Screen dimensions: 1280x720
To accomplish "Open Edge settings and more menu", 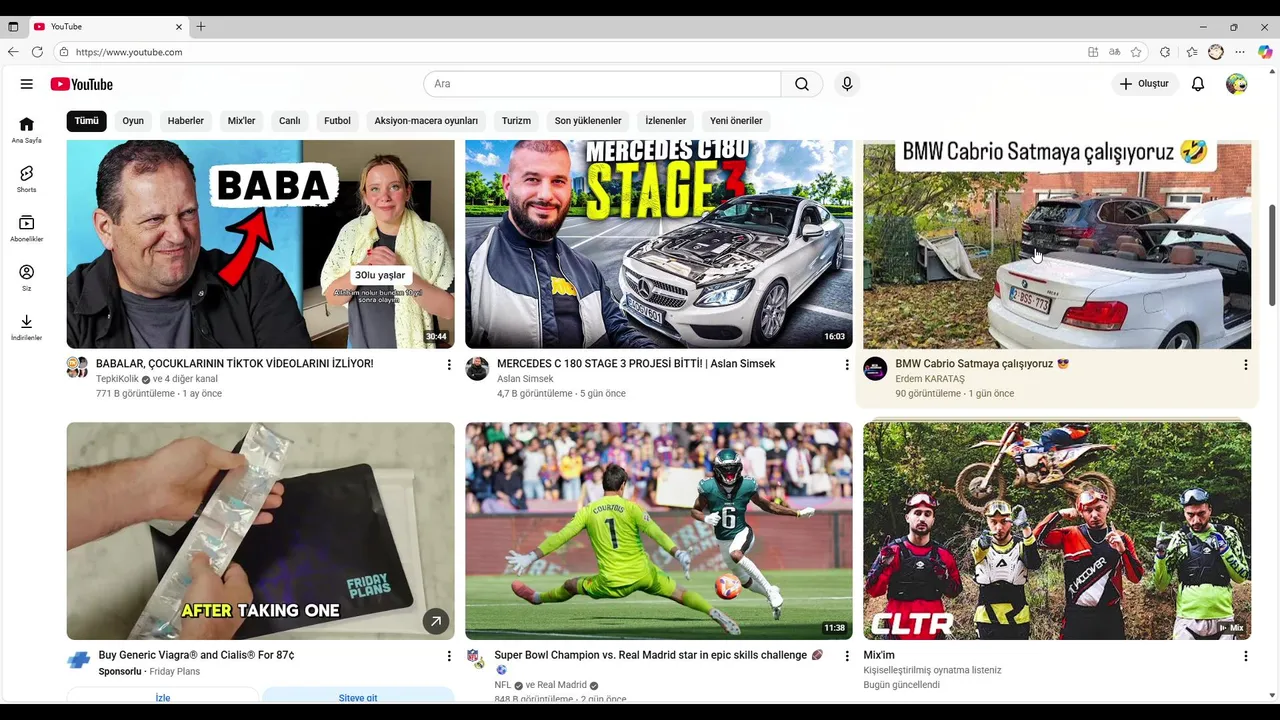I will tap(1240, 52).
